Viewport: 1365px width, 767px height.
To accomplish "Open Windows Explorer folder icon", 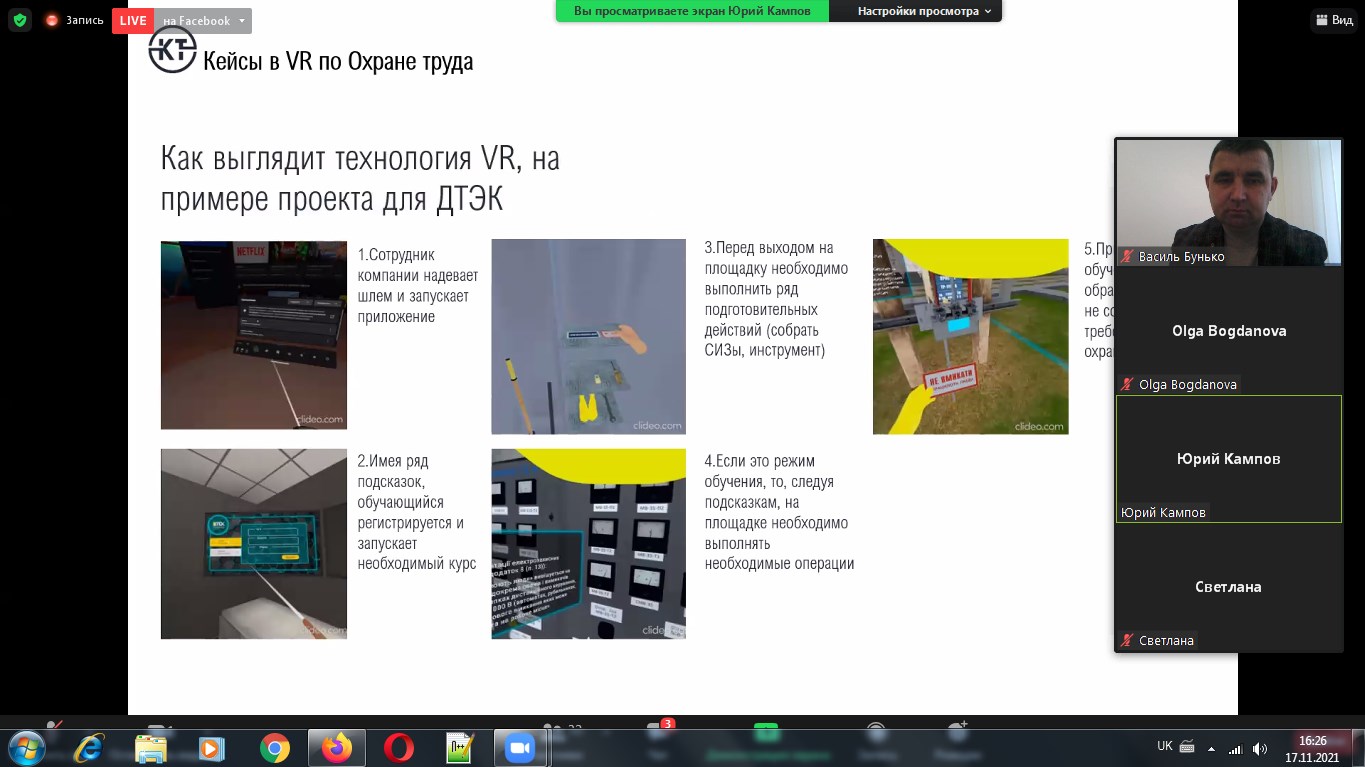I will click(x=150, y=747).
